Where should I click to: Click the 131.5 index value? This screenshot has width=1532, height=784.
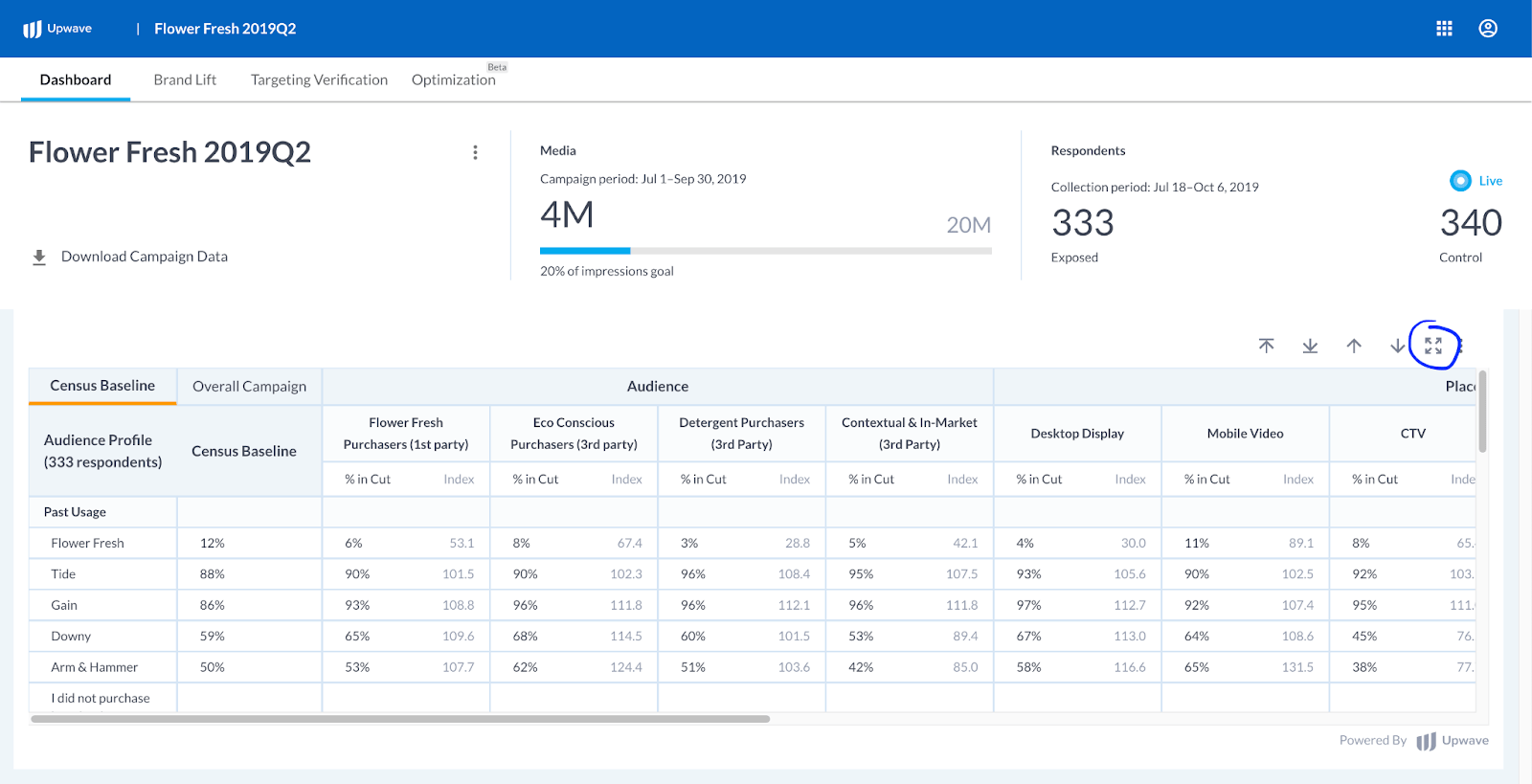click(1297, 667)
